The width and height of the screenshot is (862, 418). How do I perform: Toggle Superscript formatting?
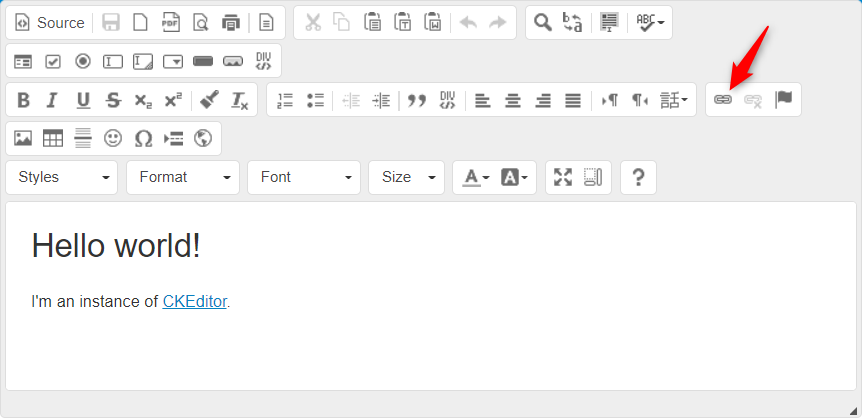[173, 100]
